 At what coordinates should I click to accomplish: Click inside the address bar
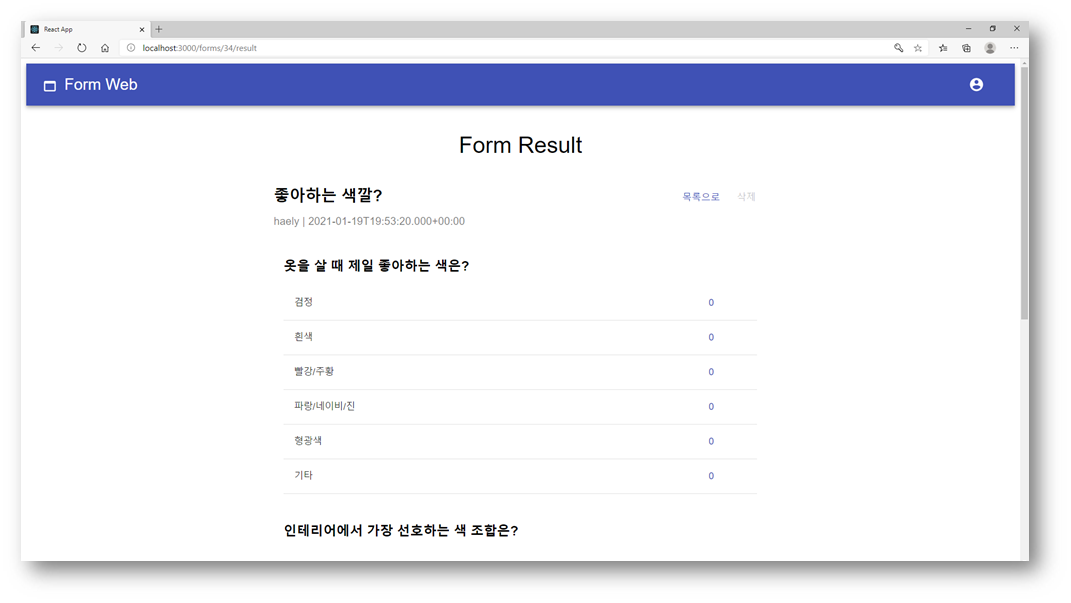tap(300, 47)
